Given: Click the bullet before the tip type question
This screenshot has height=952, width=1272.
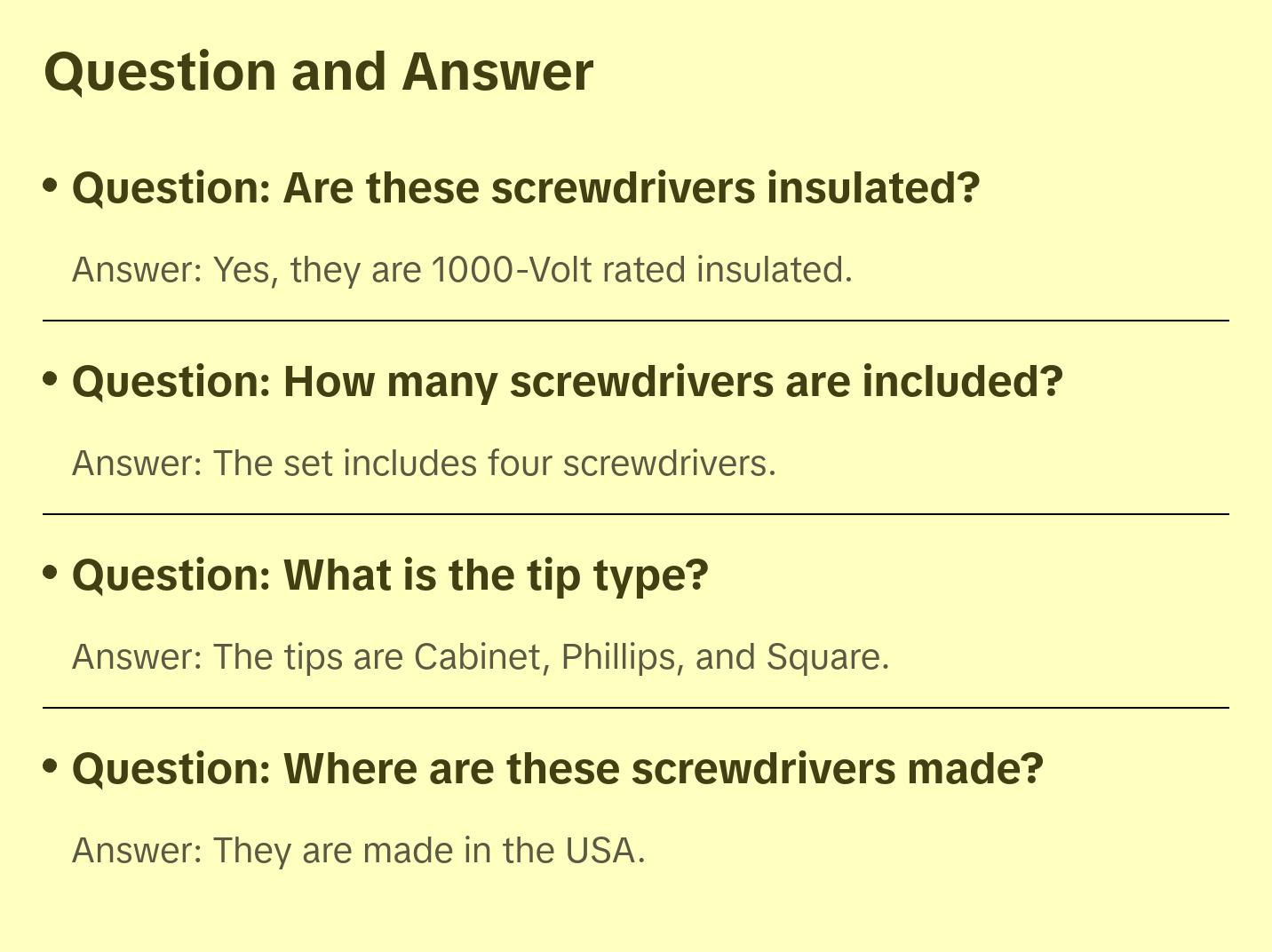Looking at the screenshot, I should (51, 573).
